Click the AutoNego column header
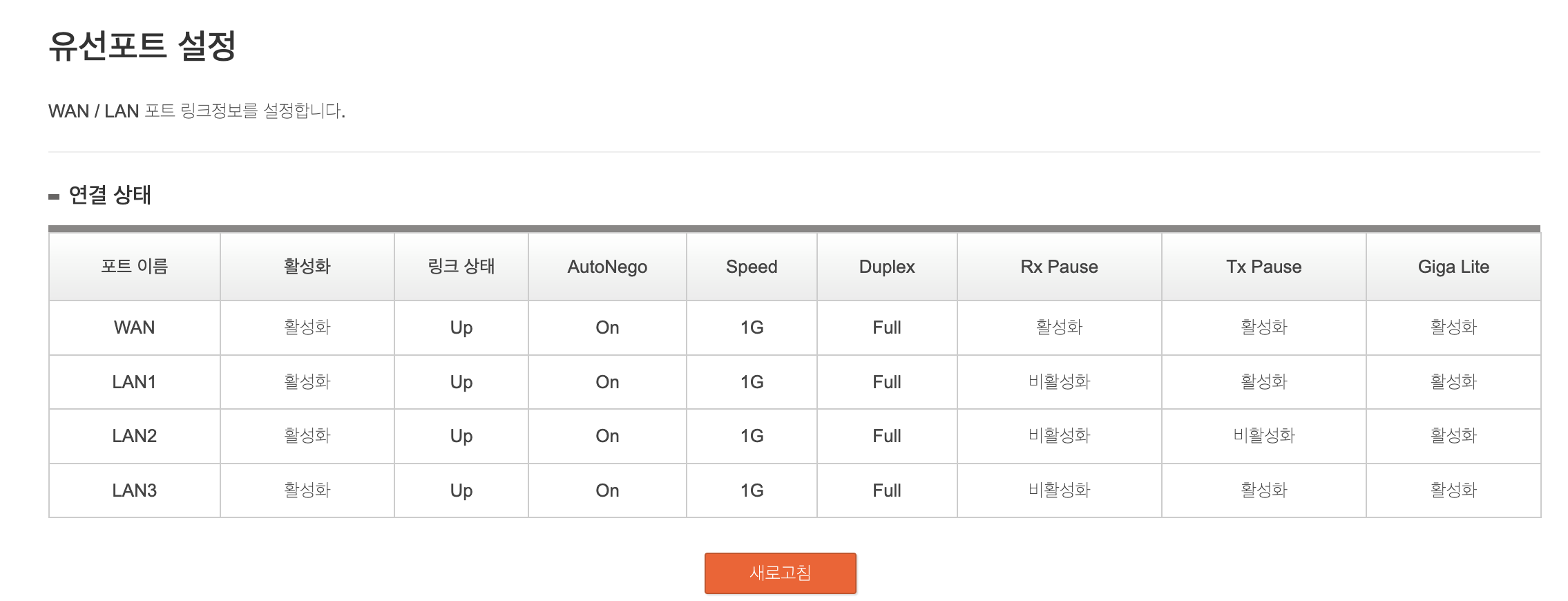The width and height of the screenshot is (1568, 601). (x=607, y=267)
